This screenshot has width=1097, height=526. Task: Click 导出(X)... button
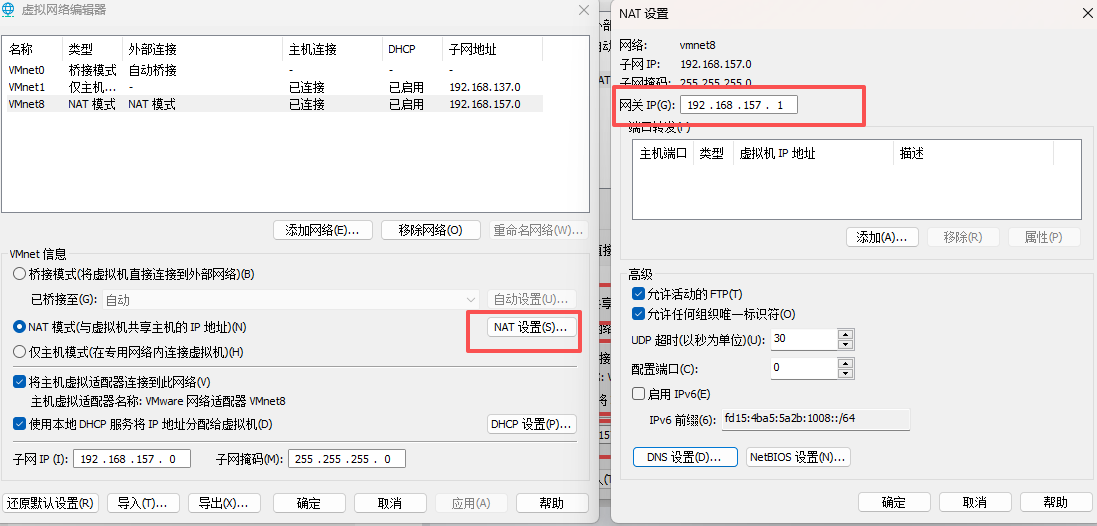pyautogui.click(x=225, y=503)
